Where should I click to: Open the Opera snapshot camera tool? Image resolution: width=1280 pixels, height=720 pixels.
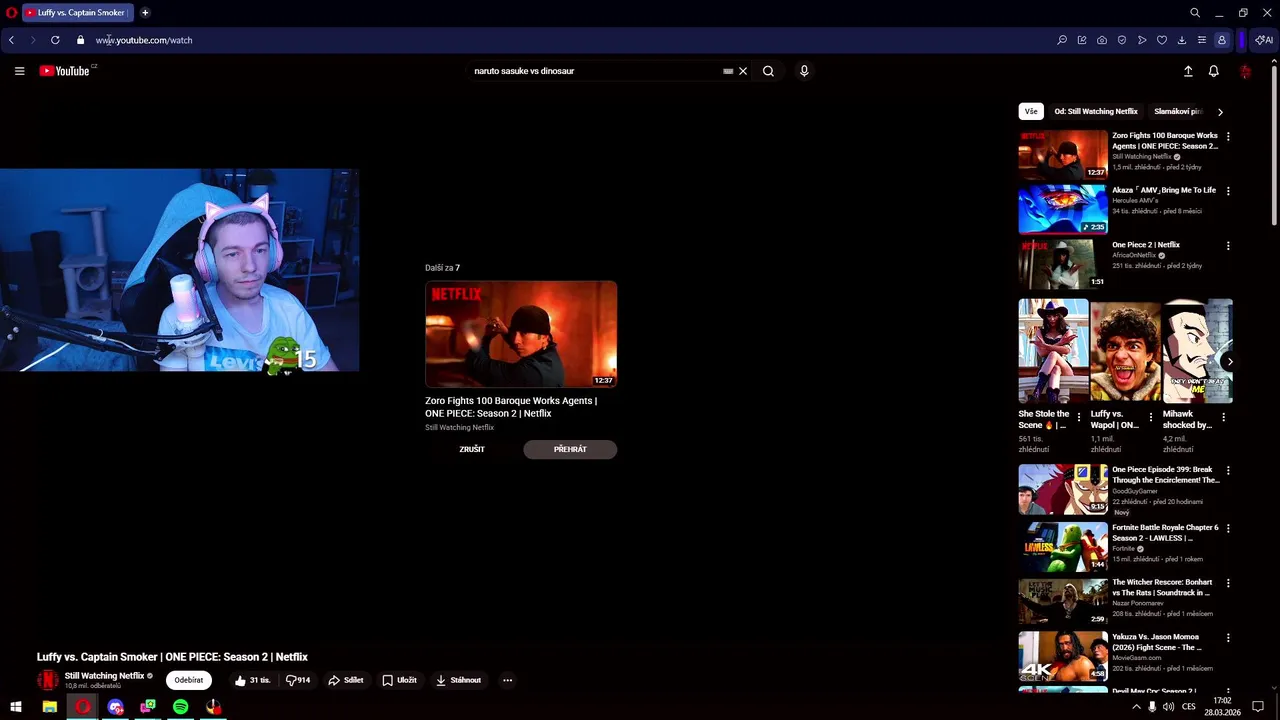point(1102,40)
